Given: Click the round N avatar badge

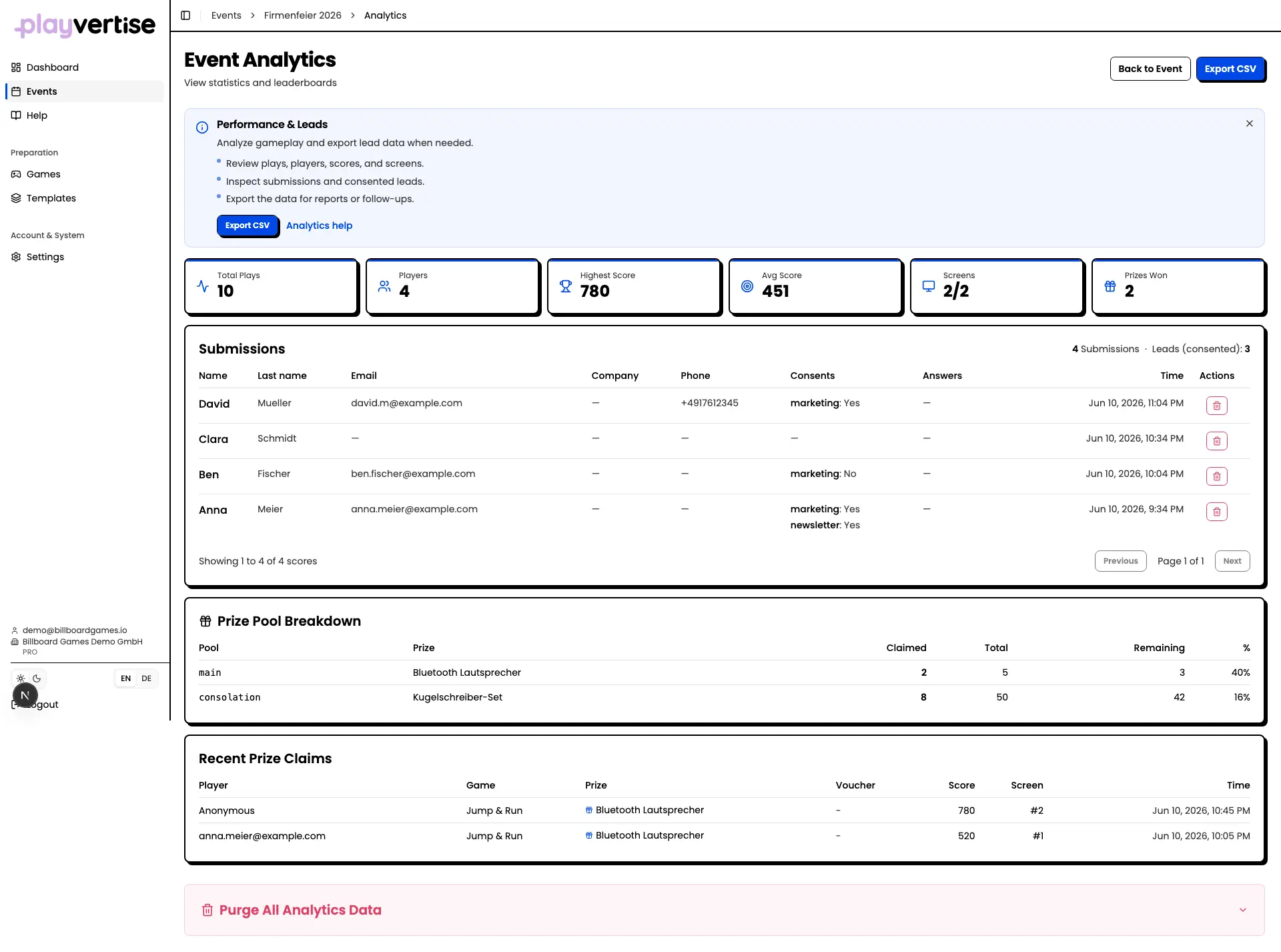Looking at the screenshot, I should click(25, 695).
